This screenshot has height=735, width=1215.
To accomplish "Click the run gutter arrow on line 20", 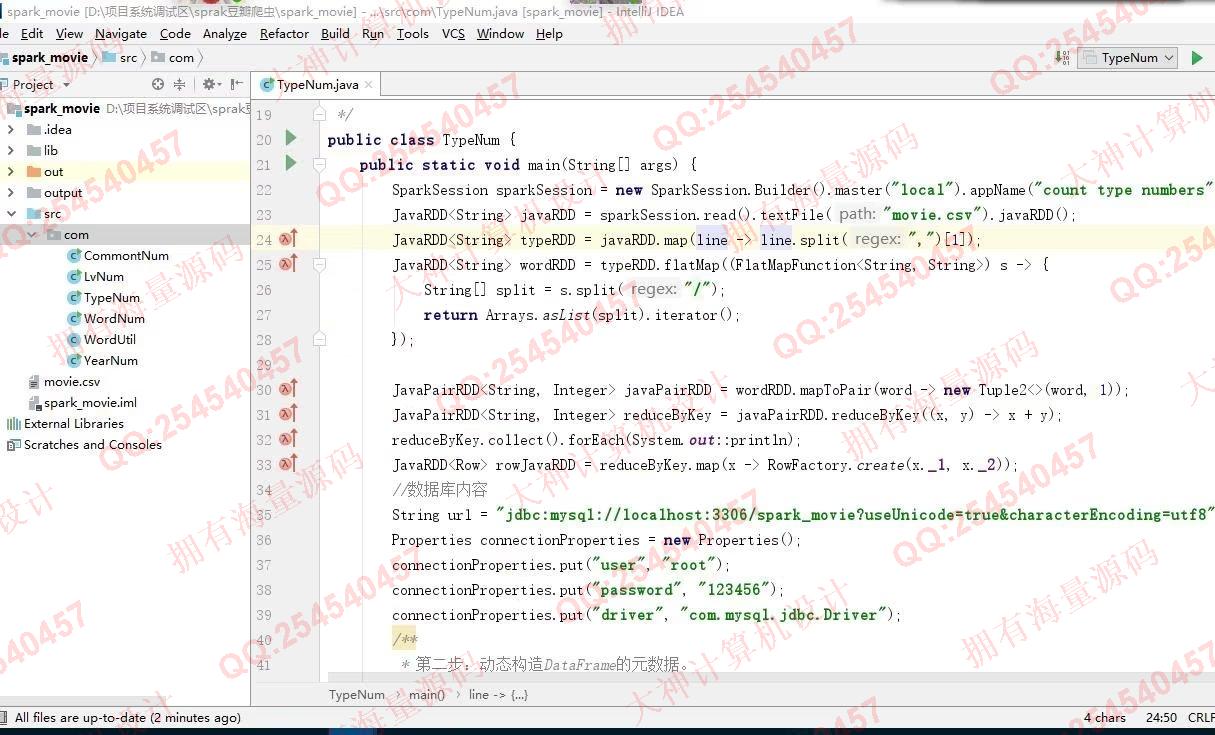I will tap(291, 138).
